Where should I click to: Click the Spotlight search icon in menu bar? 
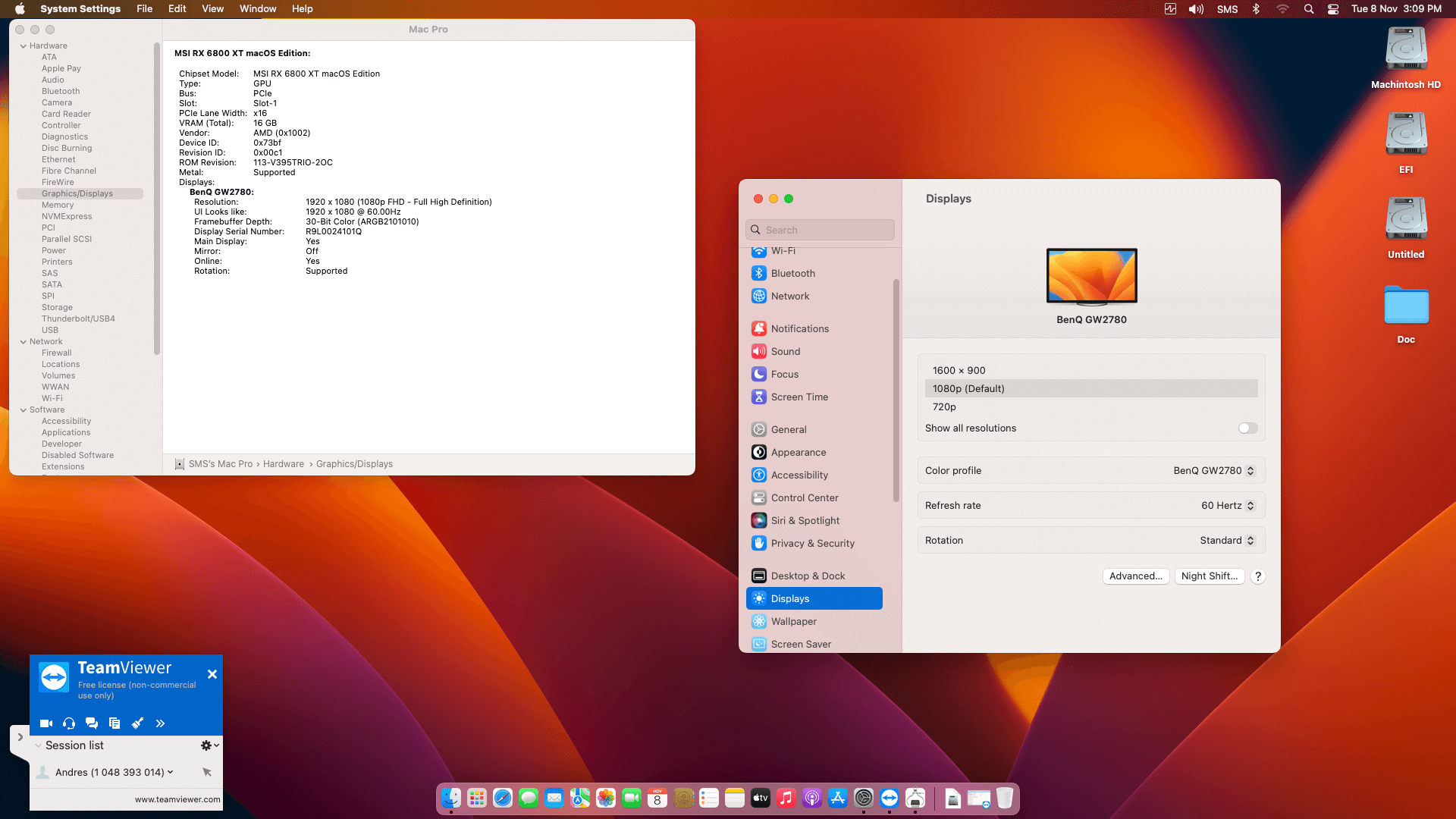tap(1309, 9)
